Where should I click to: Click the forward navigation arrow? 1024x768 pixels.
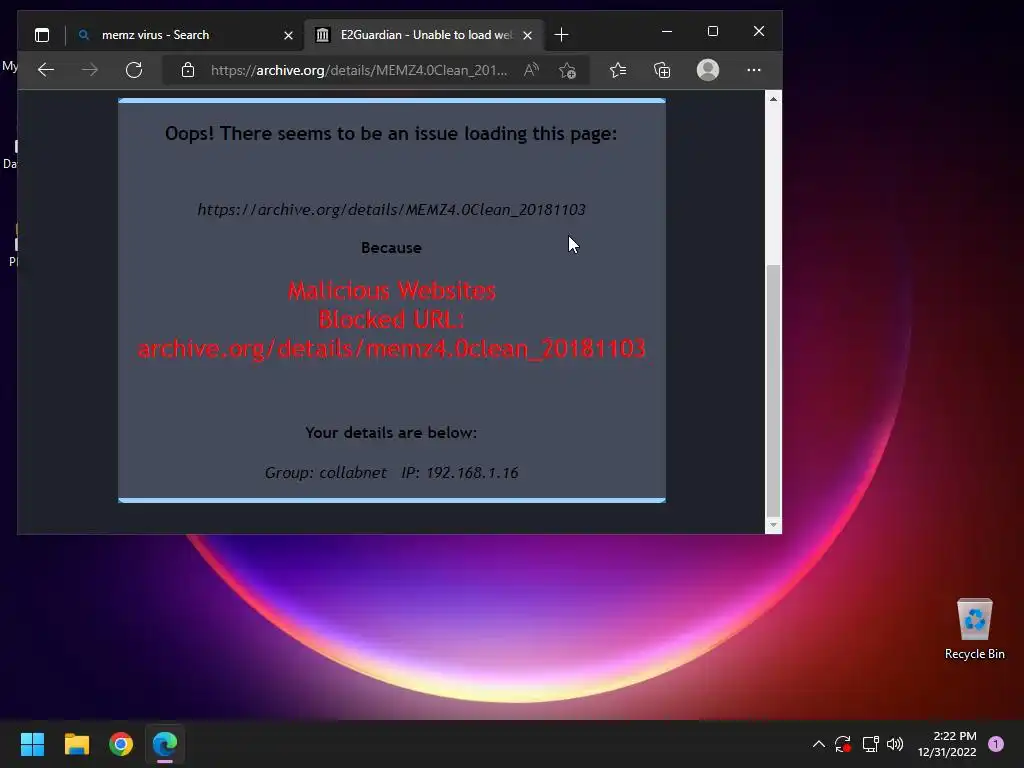pyautogui.click(x=89, y=70)
